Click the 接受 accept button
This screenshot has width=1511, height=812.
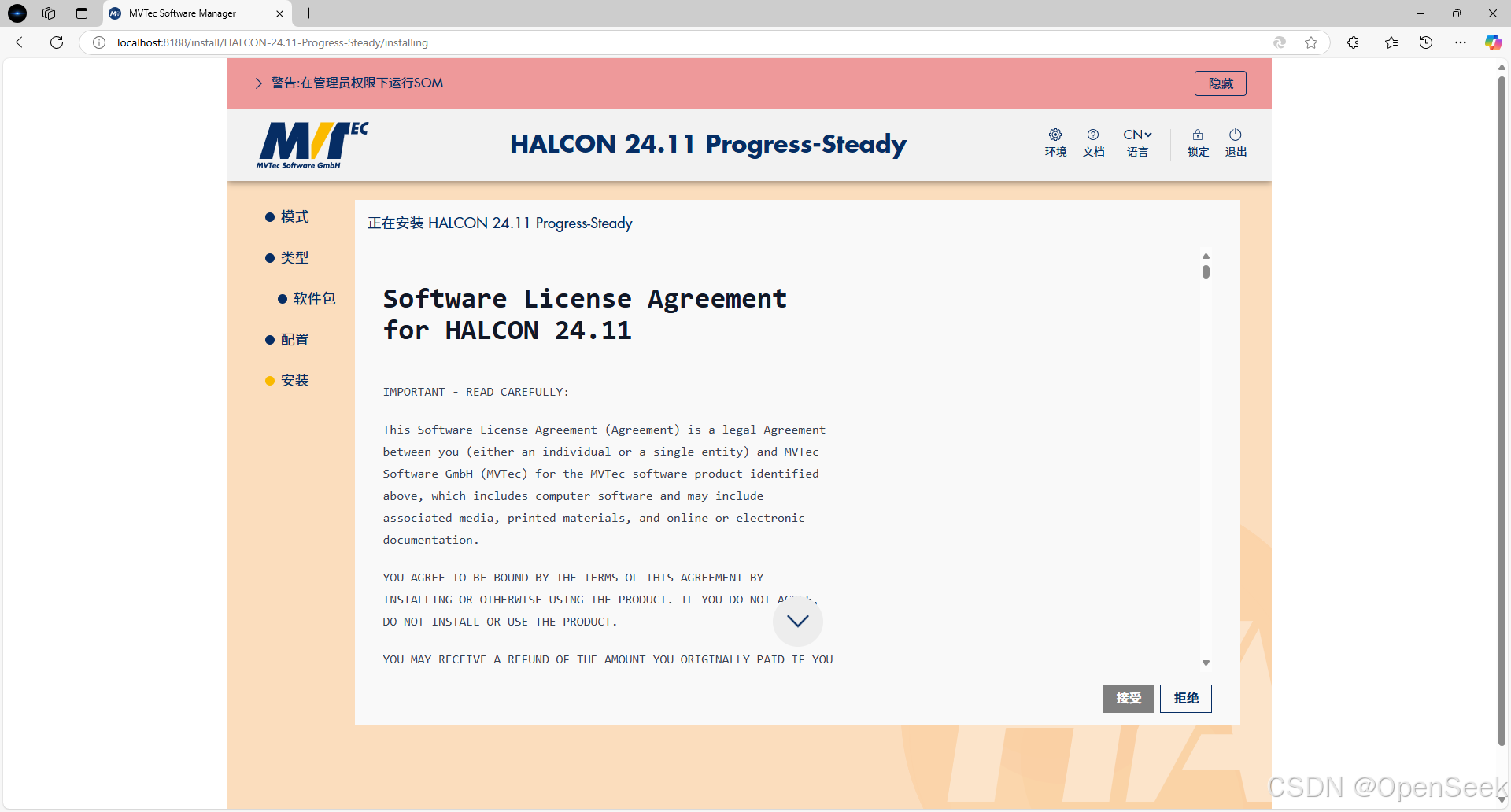pos(1128,698)
